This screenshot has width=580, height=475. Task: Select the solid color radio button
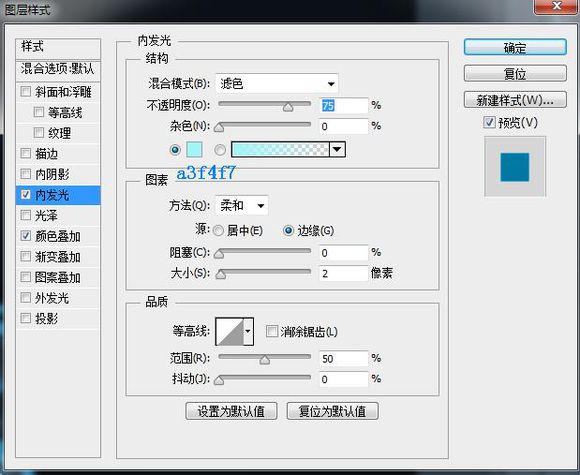175,150
